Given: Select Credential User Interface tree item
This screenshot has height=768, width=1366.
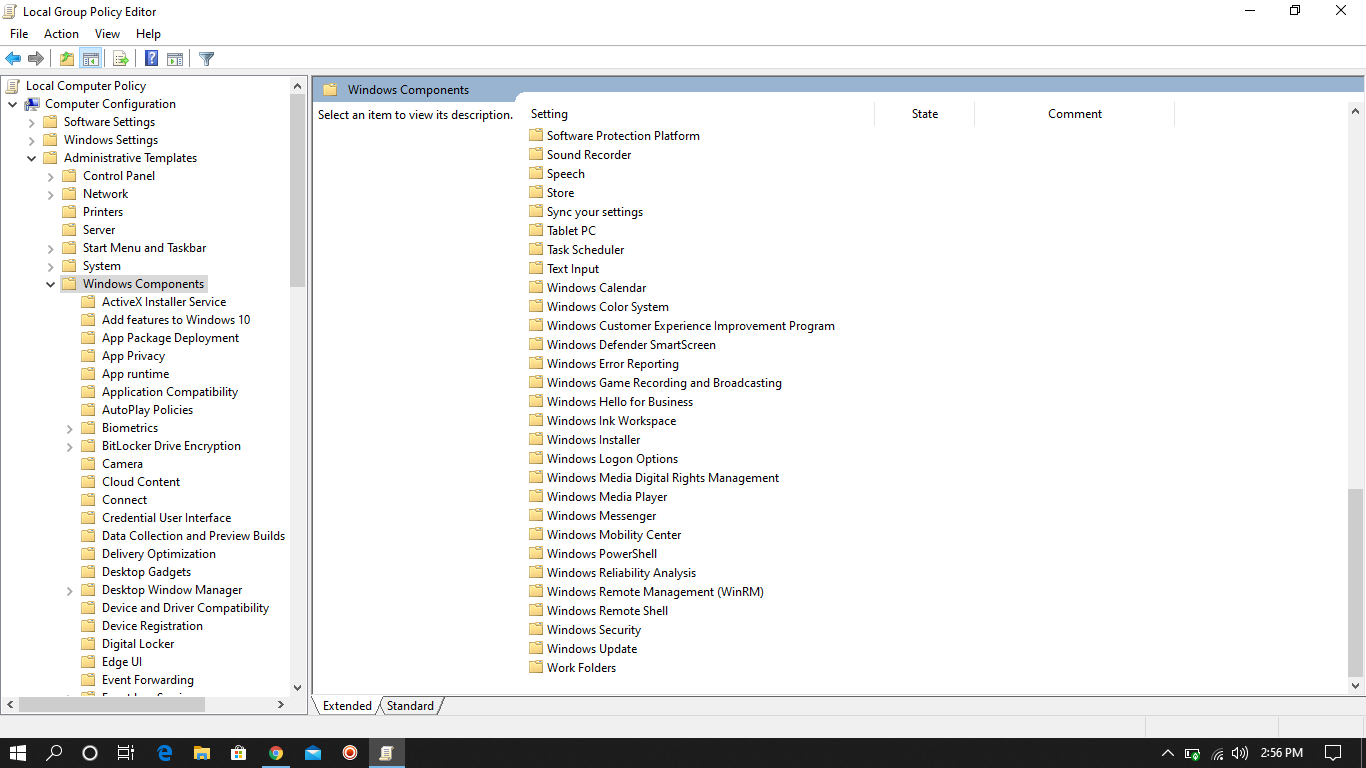Looking at the screenshot, I should pyautogui.click(x=166, y=518).
